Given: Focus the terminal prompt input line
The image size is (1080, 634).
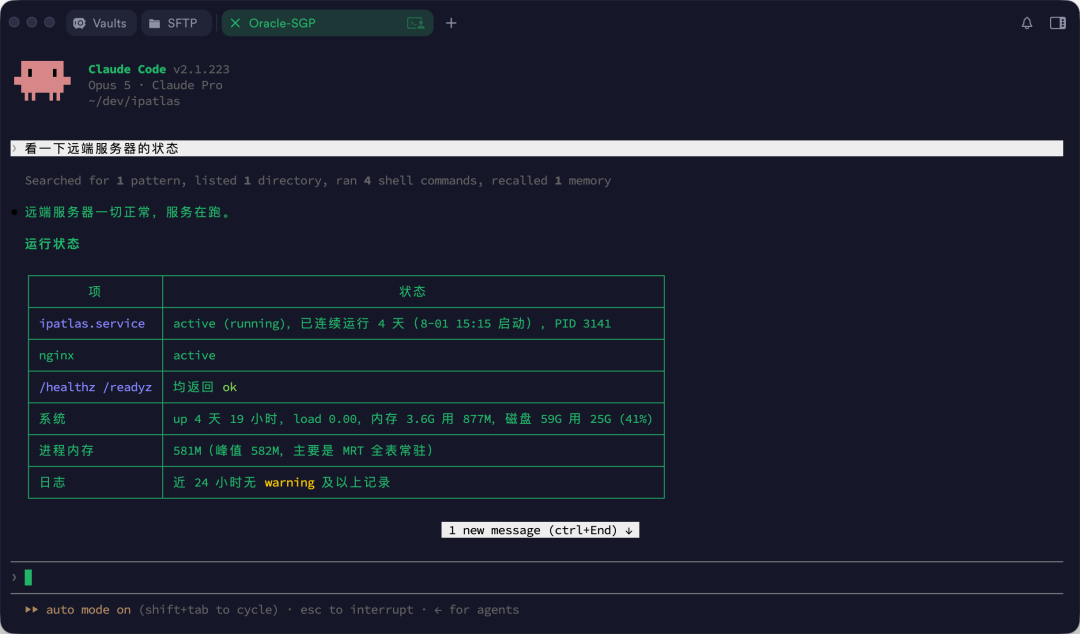Looking at the screenshot, I should (537, 577).
